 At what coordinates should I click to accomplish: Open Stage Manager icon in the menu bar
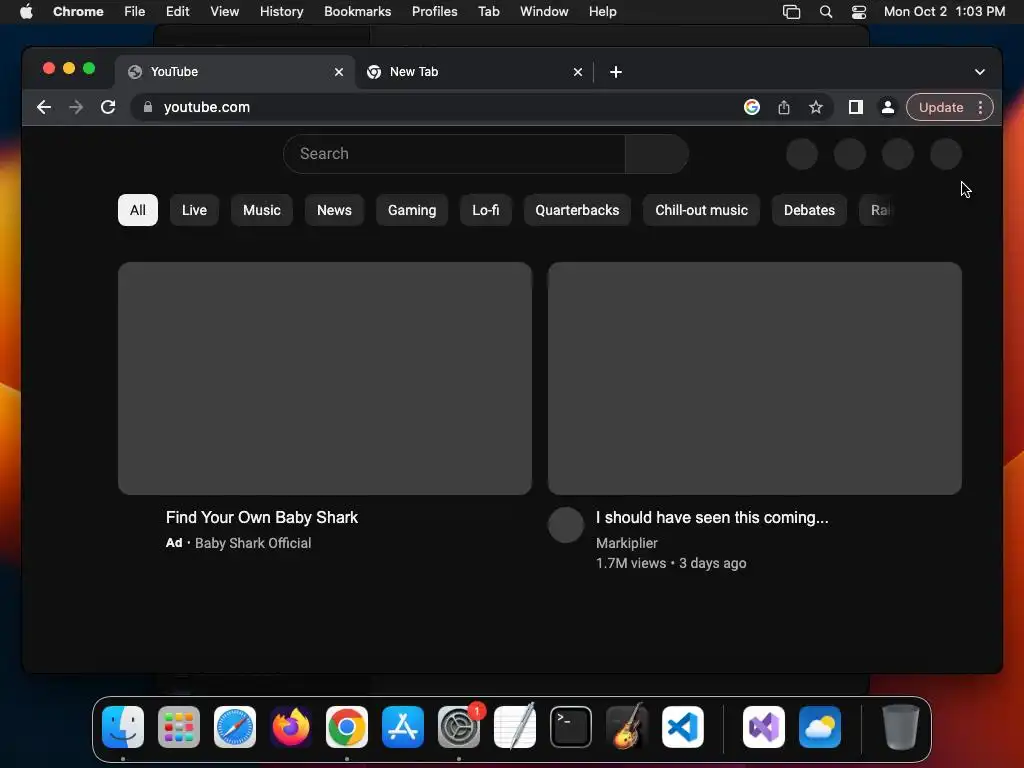click(792, 12)
